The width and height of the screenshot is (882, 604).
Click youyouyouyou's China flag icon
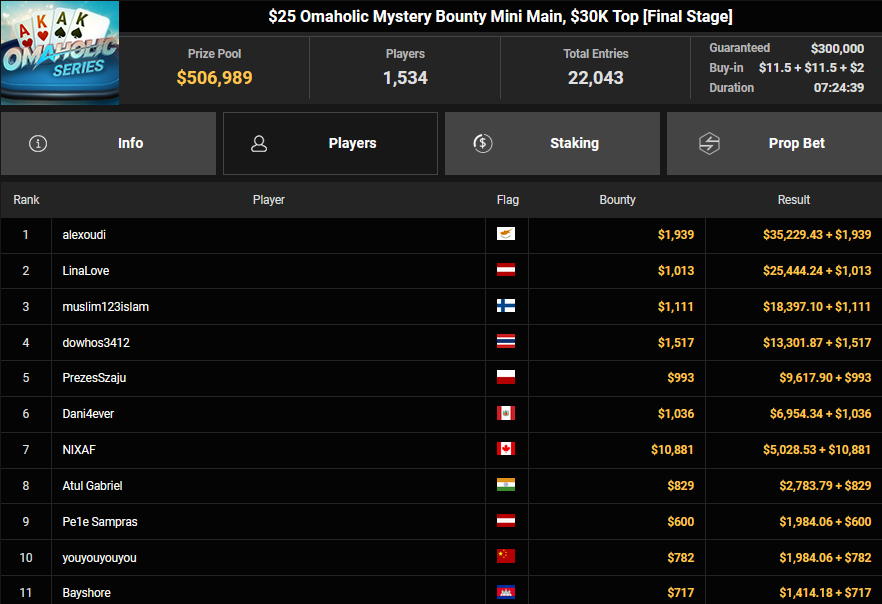coord(506,557)
